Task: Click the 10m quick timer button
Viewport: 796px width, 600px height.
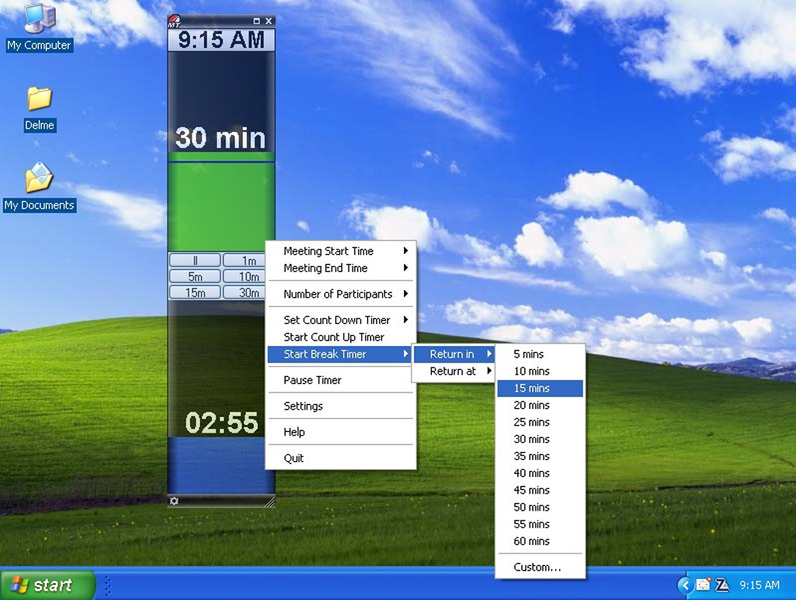Action: 245,276
